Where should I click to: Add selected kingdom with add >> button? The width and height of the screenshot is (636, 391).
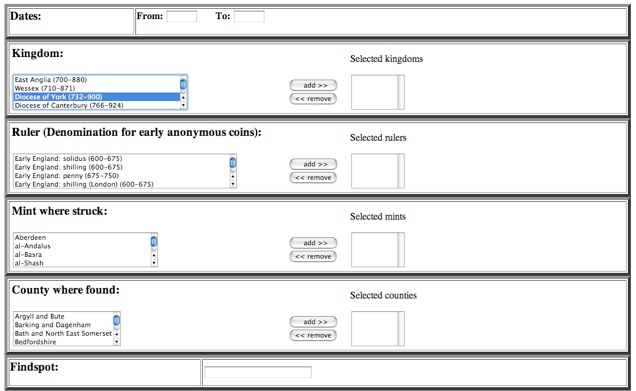point(313,85)
